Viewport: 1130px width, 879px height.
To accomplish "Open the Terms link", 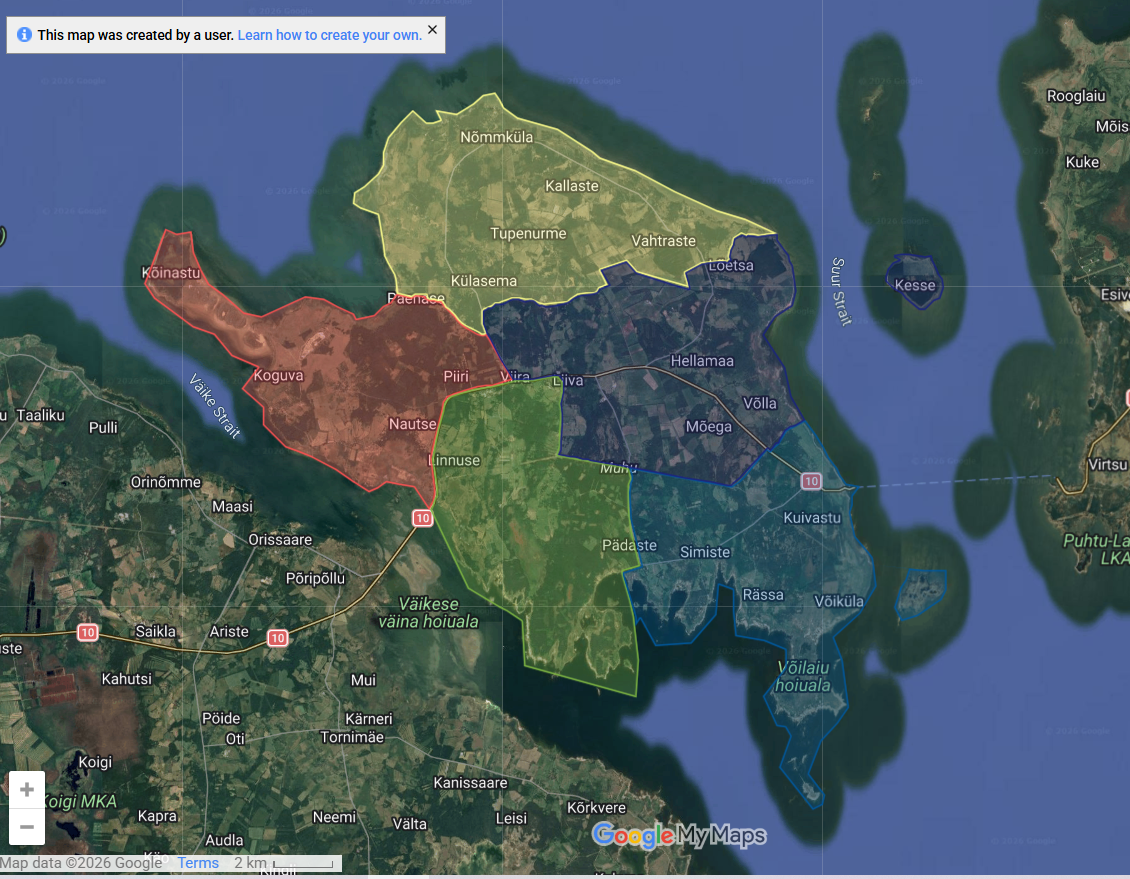I will [198, 863].
